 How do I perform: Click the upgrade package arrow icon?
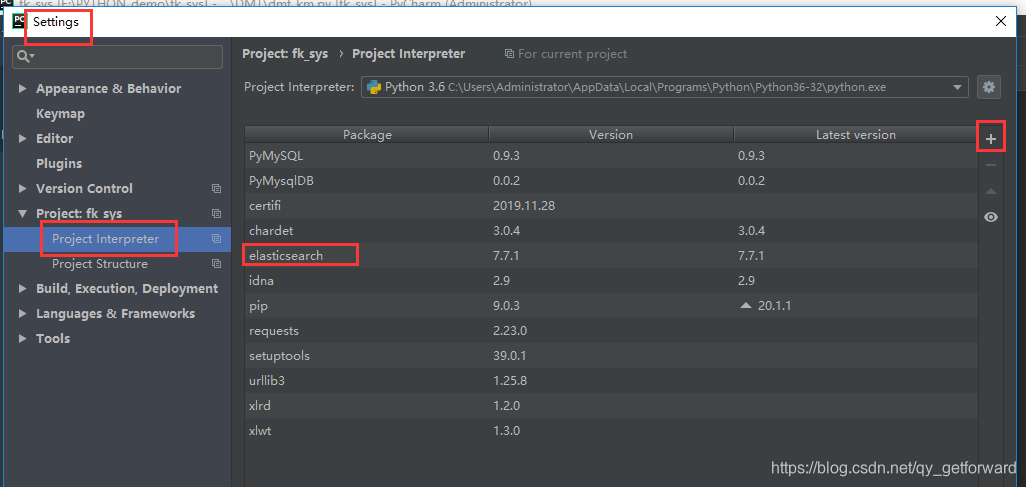click(x=991, y=191)
